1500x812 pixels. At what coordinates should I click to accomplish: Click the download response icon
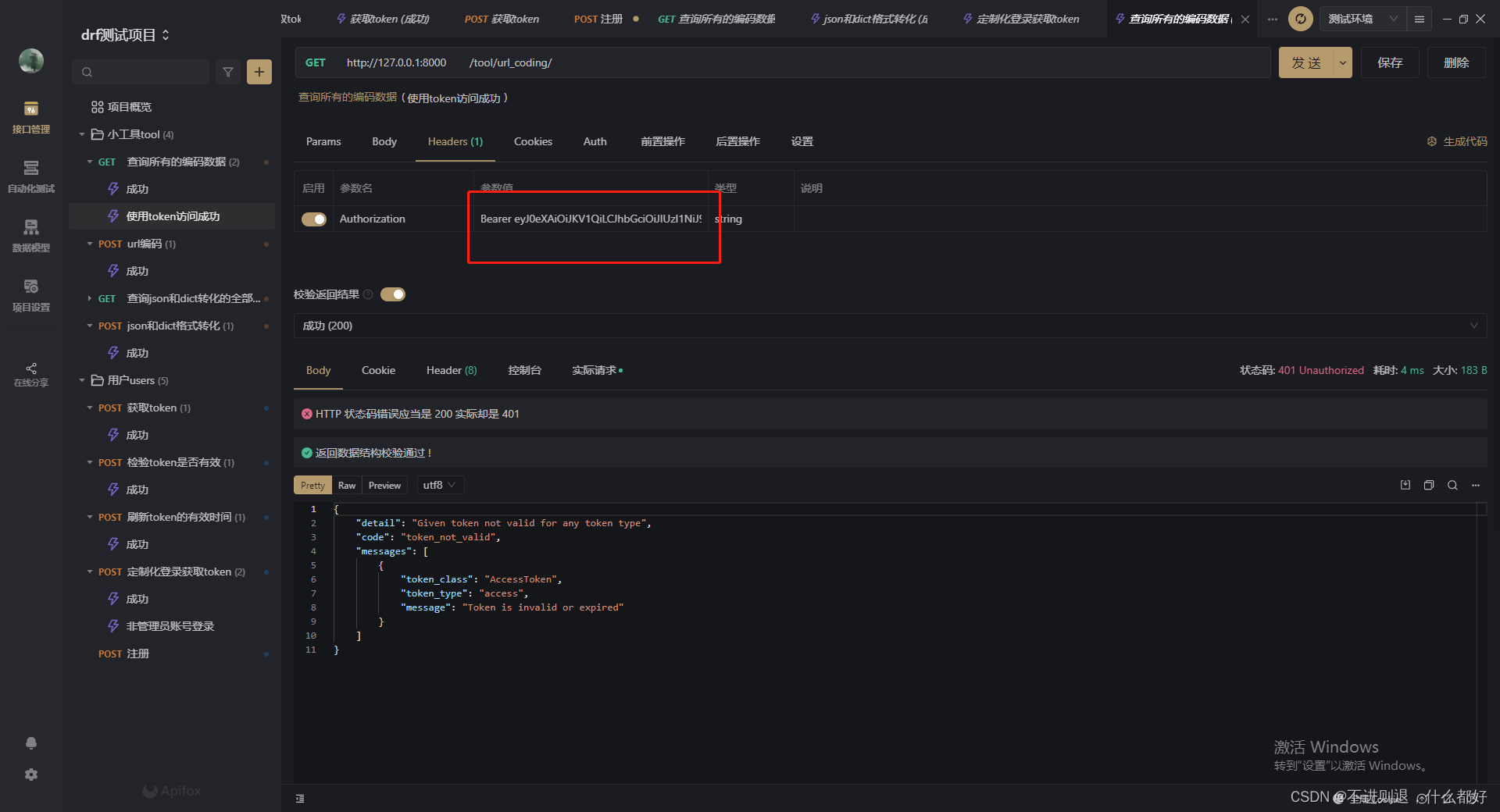[x=1405, y=485]
